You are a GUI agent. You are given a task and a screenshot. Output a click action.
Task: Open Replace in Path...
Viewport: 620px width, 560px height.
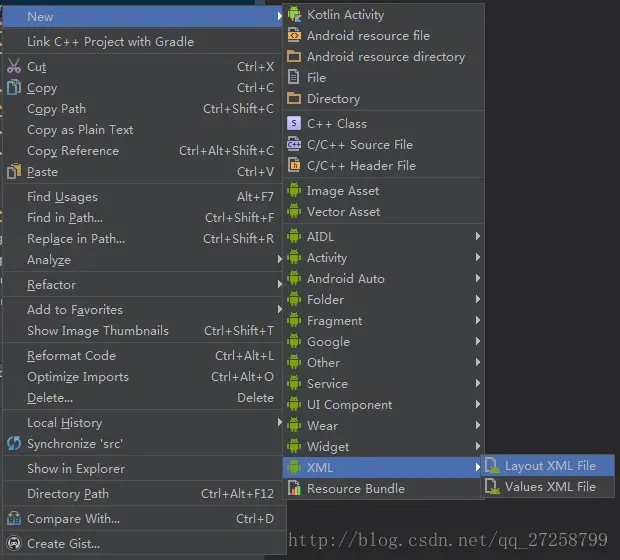pos(142,238)
